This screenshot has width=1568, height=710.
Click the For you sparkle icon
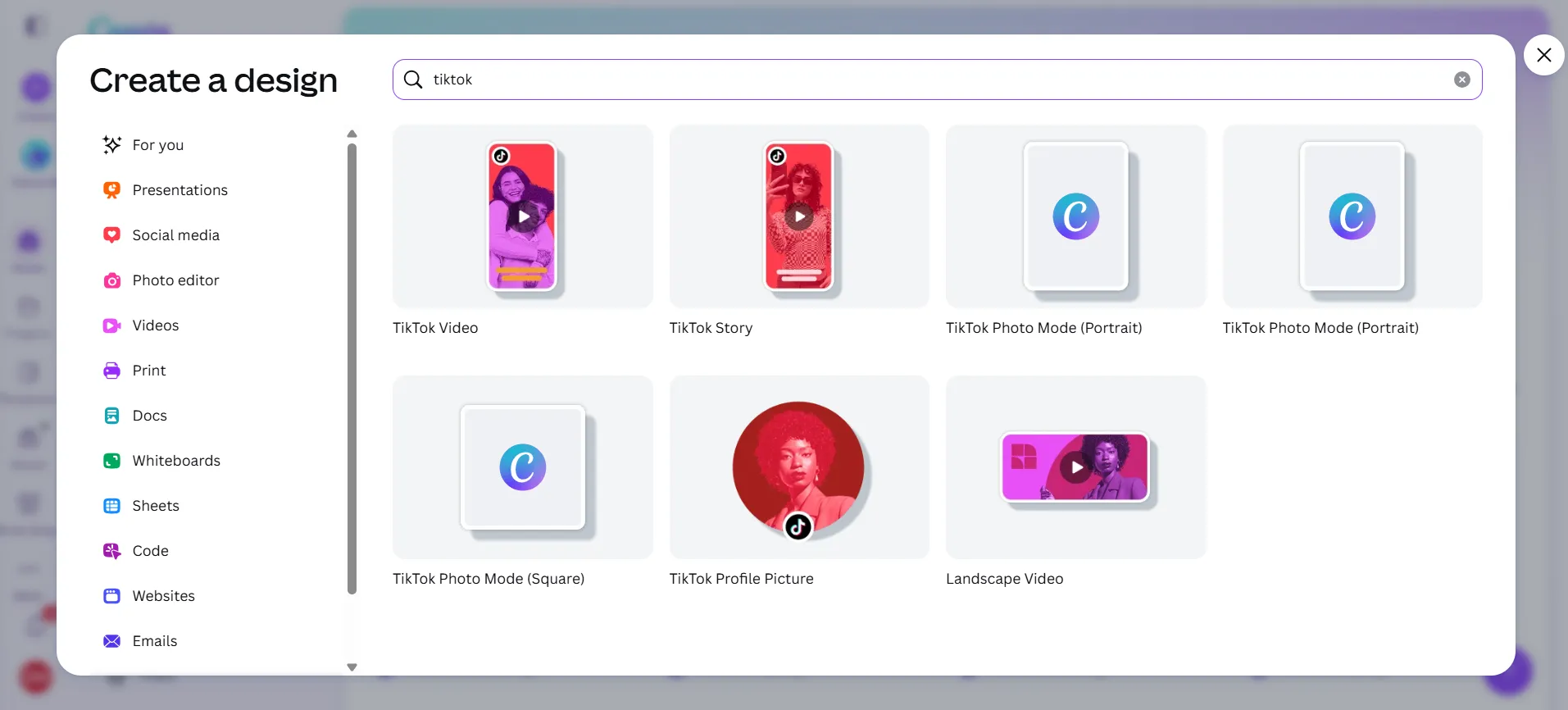pos(112,145)
